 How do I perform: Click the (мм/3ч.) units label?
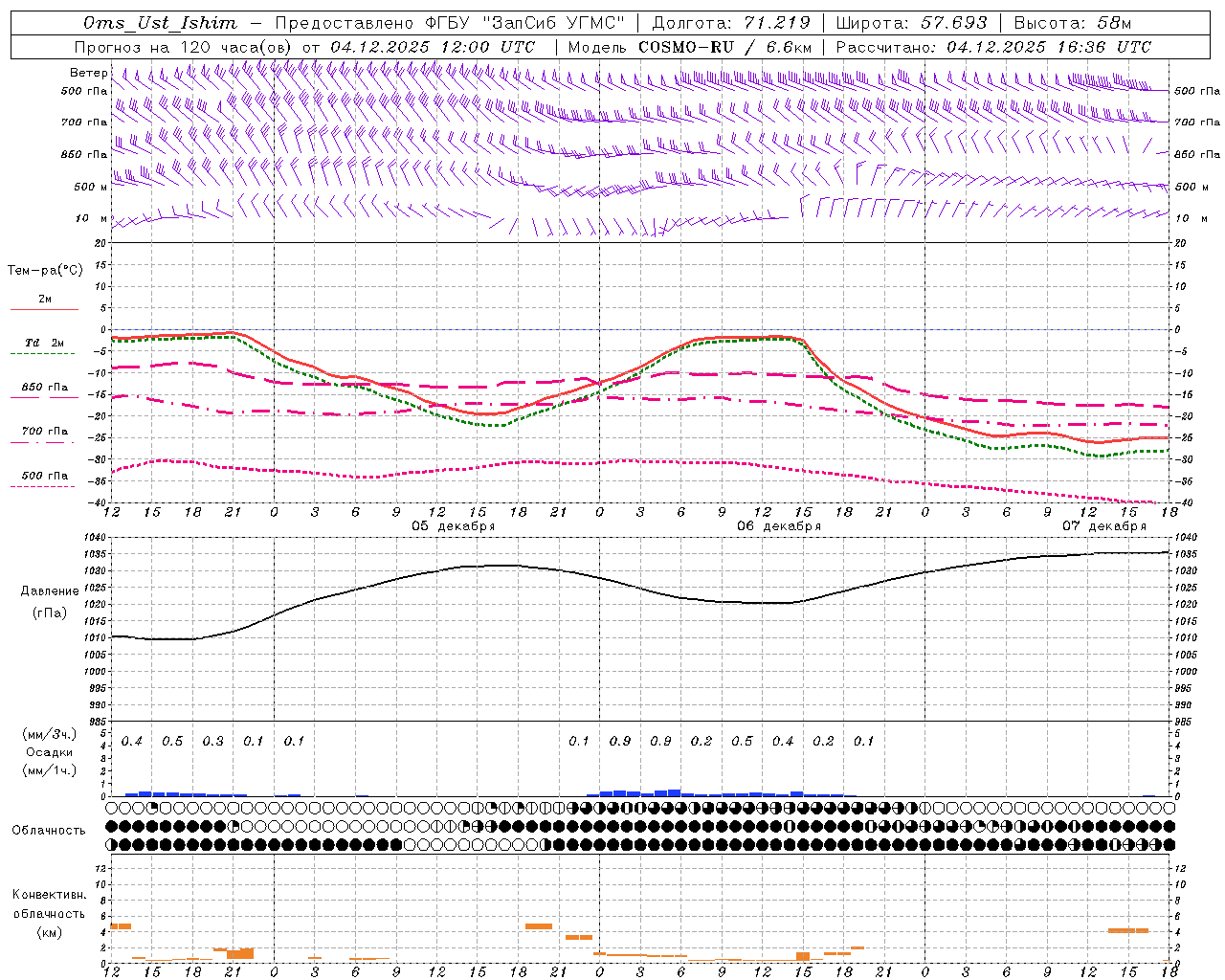(49, 734)
